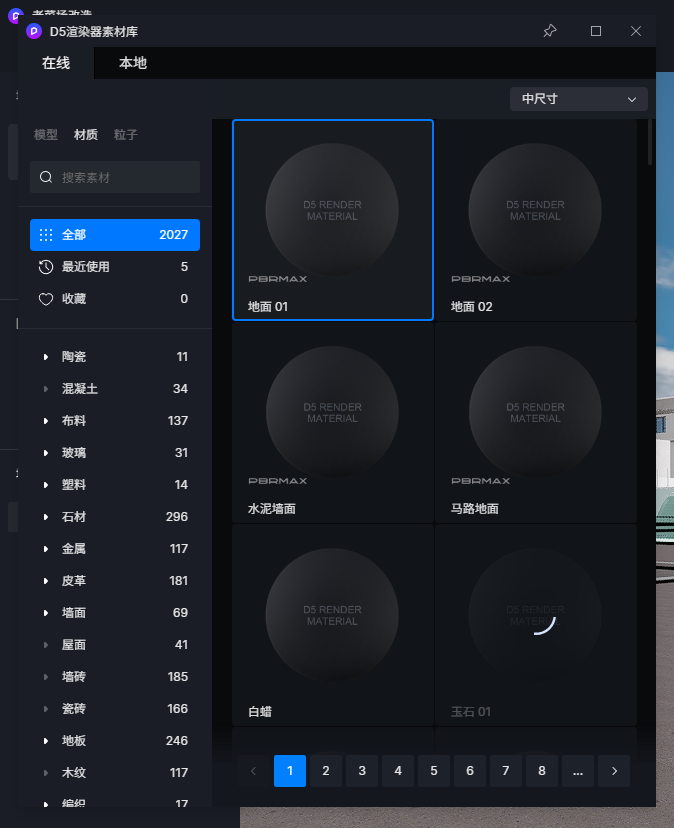Select the 地板 category

click(76, 741)
